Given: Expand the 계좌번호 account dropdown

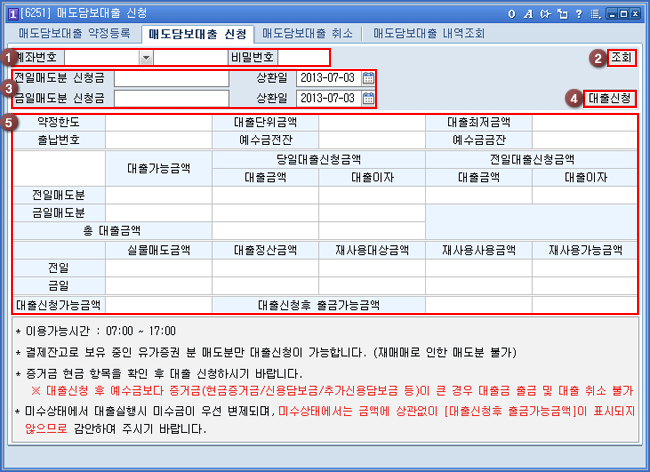Looking at the screenshot, I should 146,58.
